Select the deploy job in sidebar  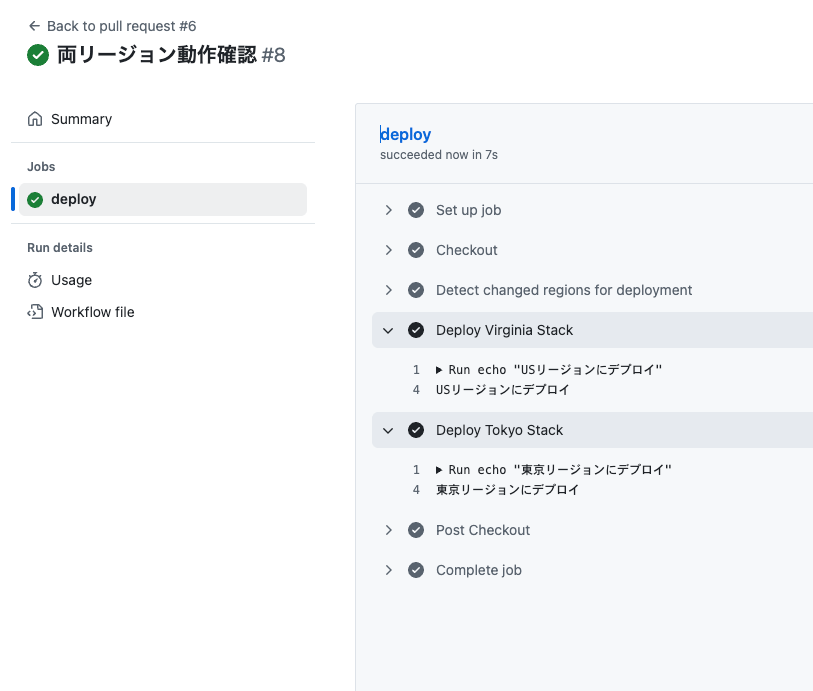coord(74,199)
